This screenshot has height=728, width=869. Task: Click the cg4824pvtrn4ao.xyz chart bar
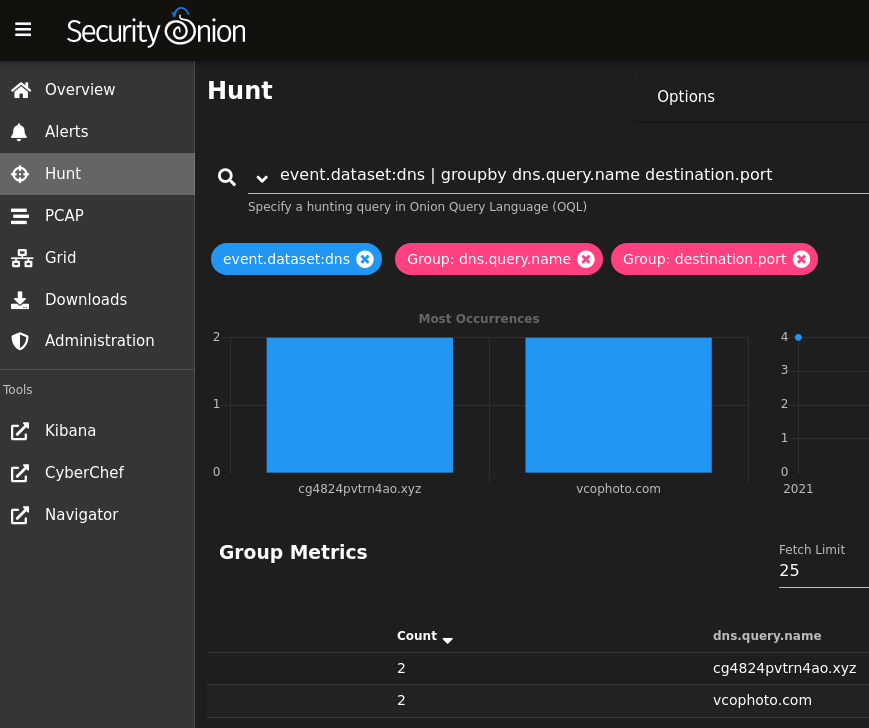(x=360, y=405)
